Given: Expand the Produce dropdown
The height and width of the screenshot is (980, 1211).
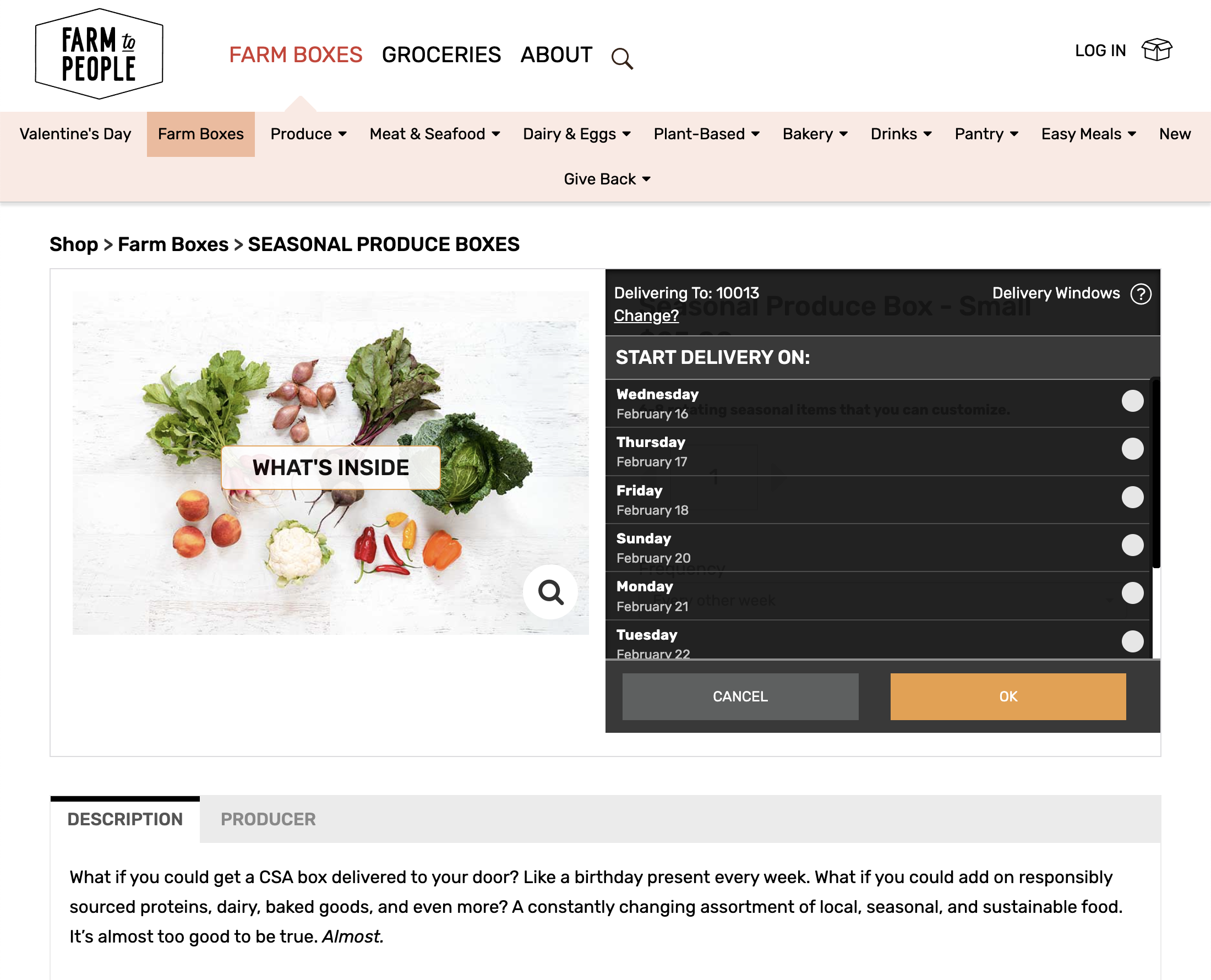Looking at the screenshot, I should [308, 134].
